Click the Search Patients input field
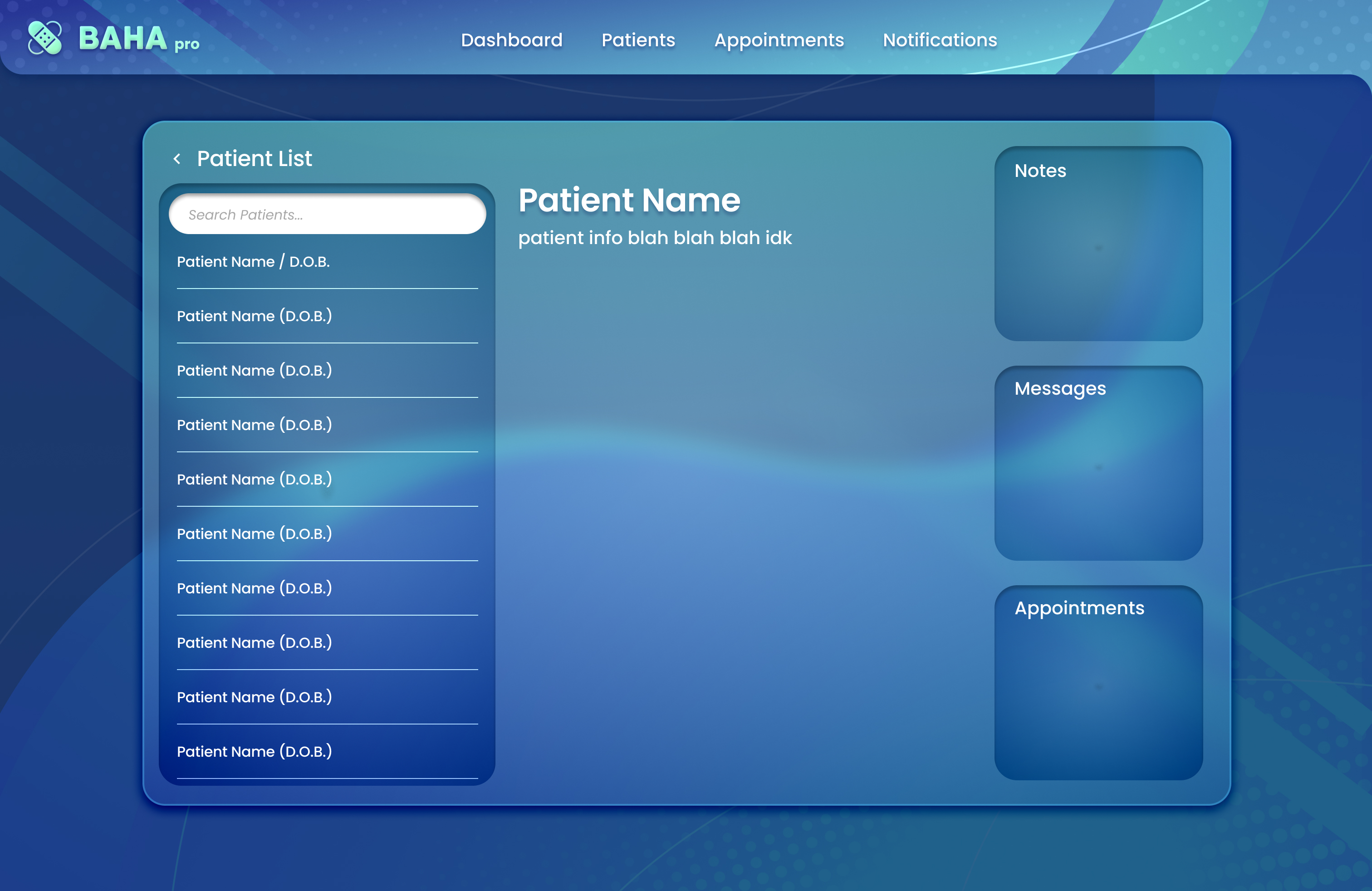This screenshot has height=891, width=1372. coord(327,215)
